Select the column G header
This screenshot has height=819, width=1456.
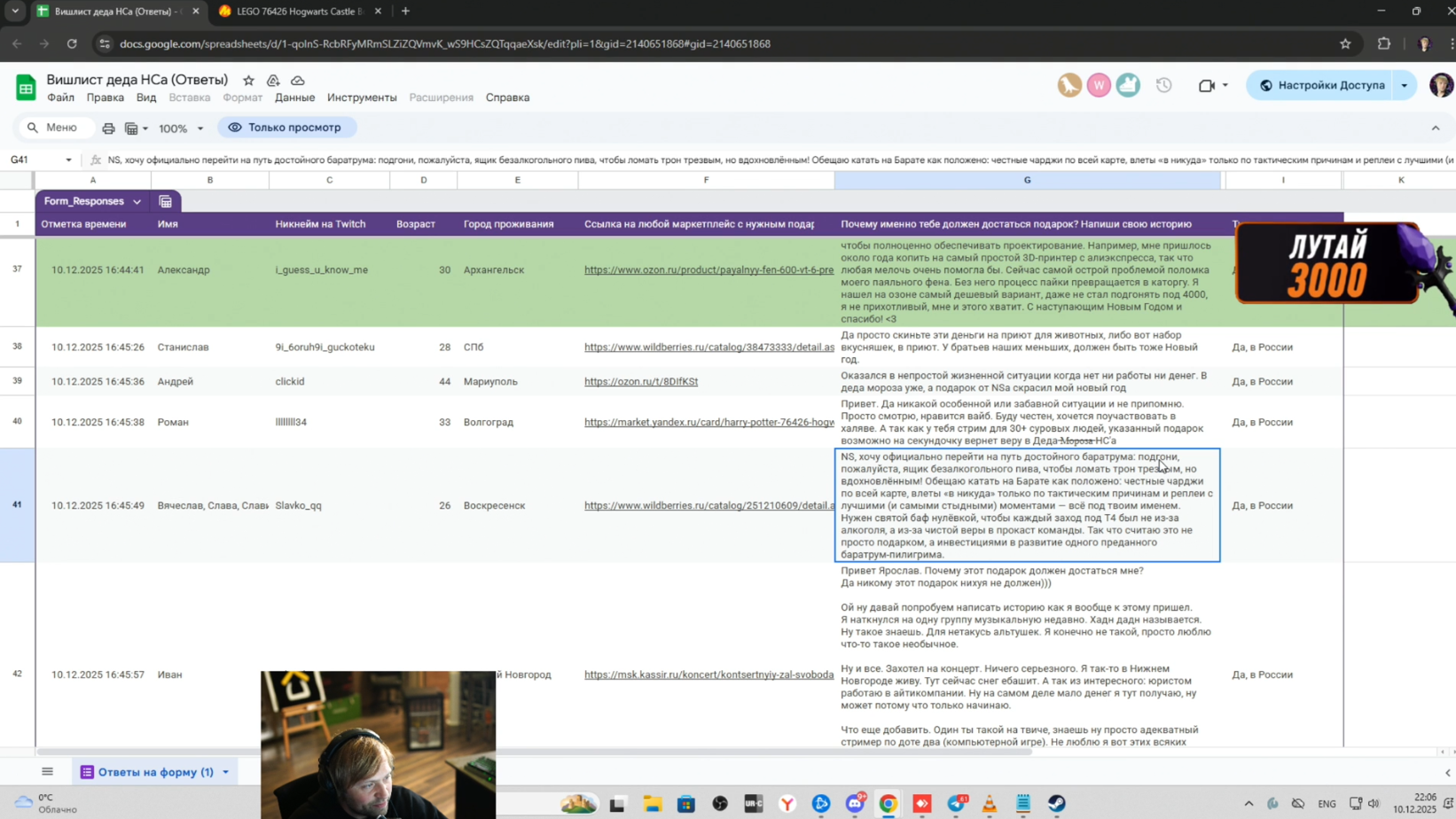click(1027, 180)
